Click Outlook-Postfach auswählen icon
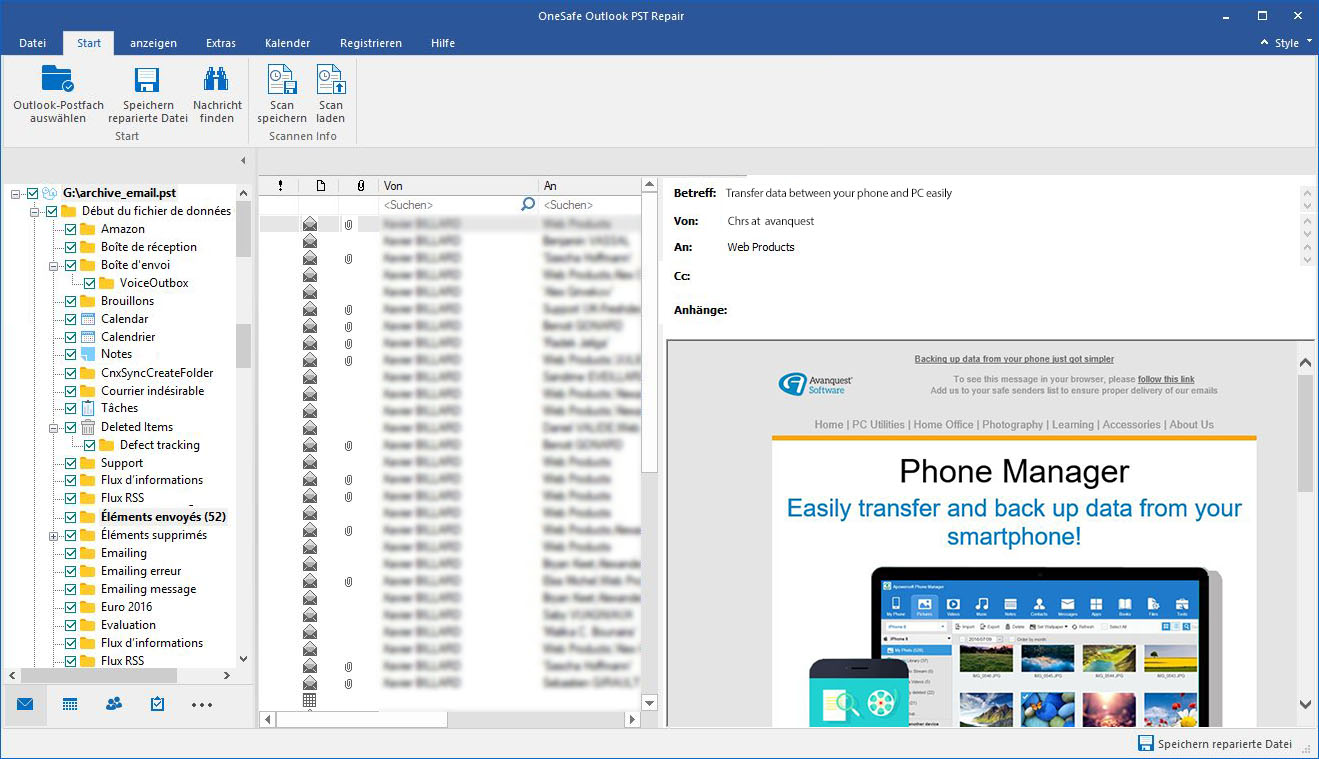 tap(58, 79)
